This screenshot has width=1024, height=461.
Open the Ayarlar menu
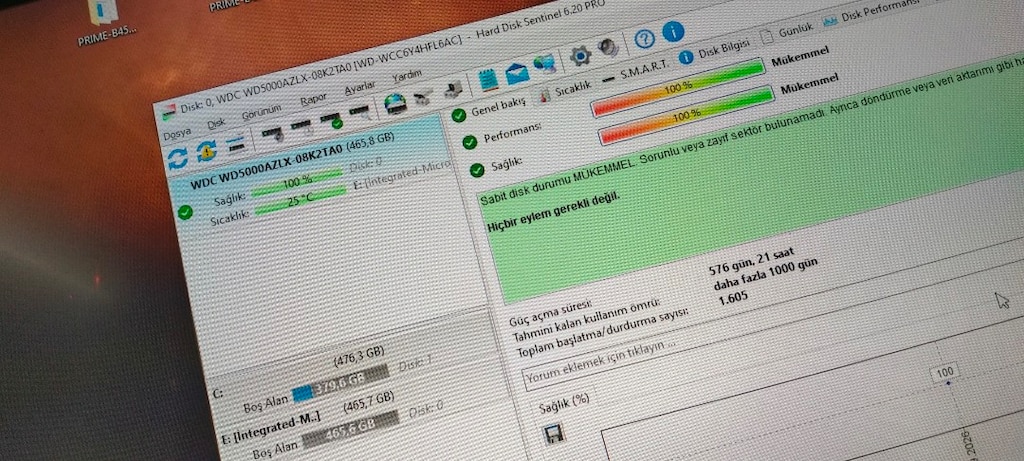[x=360, y=87]
